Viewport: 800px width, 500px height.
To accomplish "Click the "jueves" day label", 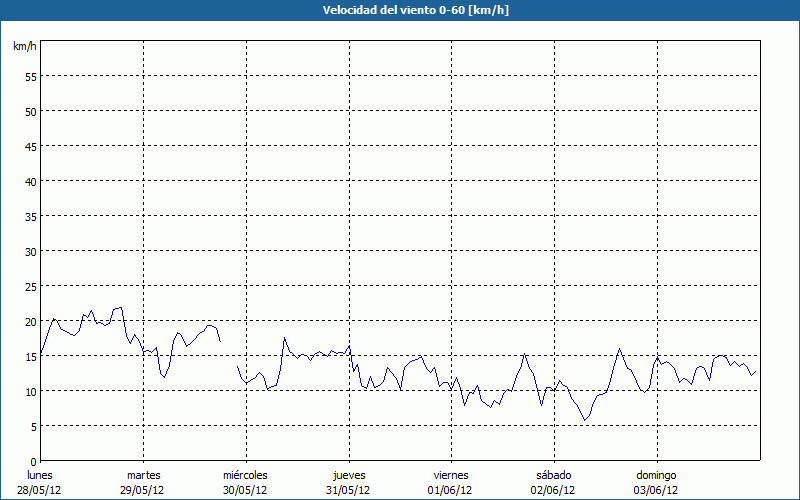I will point(348,475).
